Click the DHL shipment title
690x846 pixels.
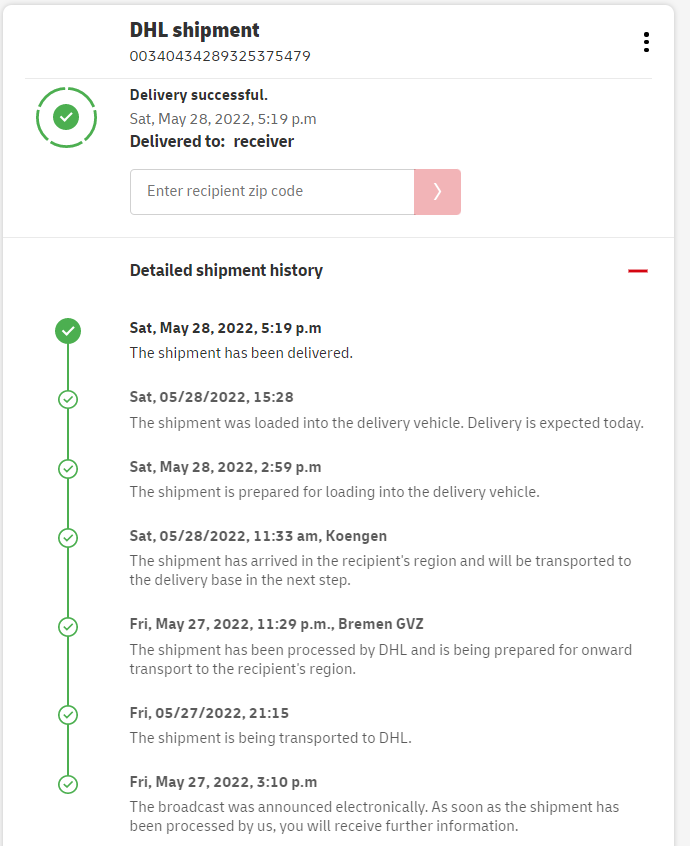tap(194, 30)
